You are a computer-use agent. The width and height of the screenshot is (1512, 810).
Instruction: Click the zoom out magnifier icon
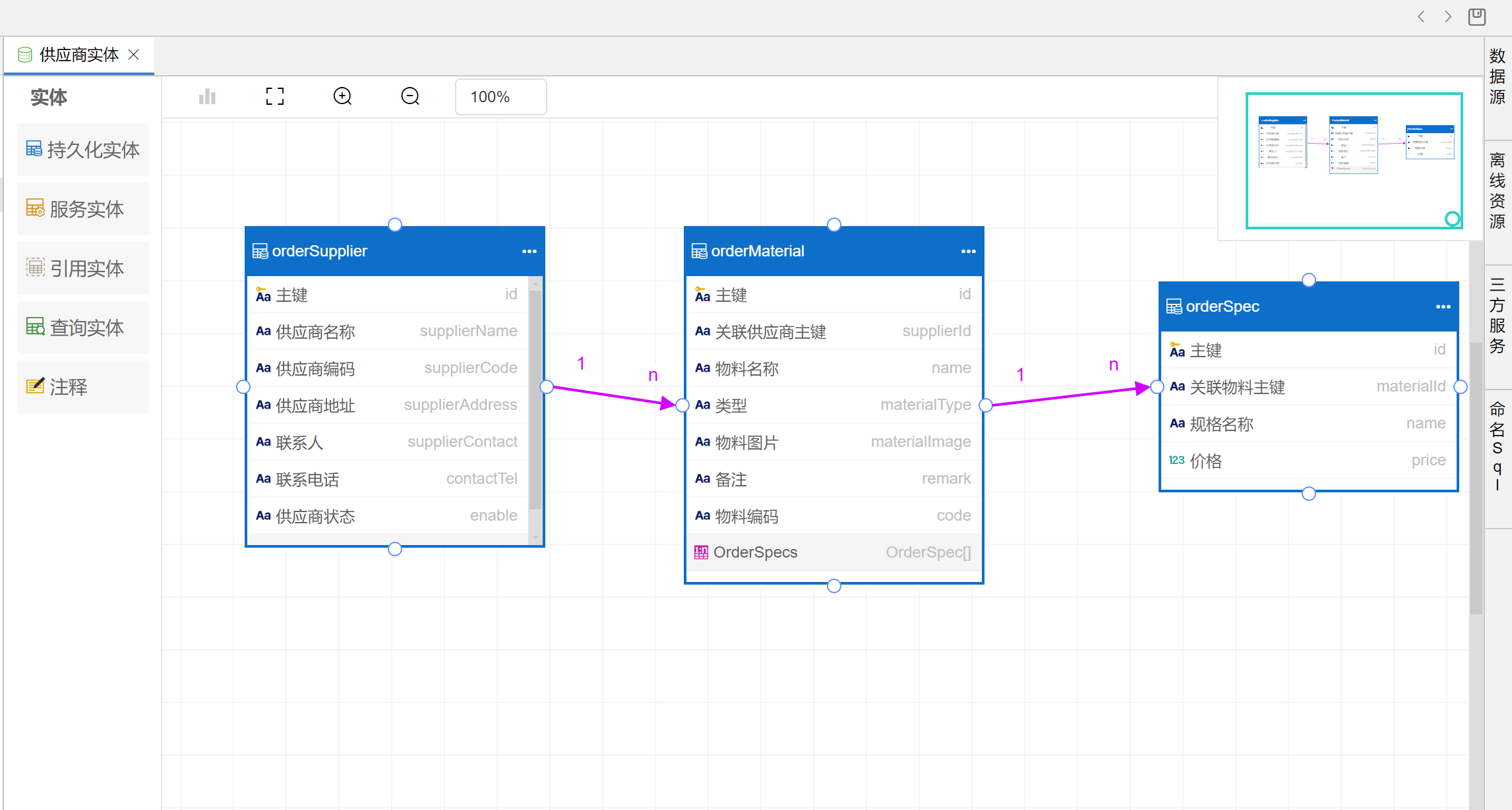click(x=410, y=97)
